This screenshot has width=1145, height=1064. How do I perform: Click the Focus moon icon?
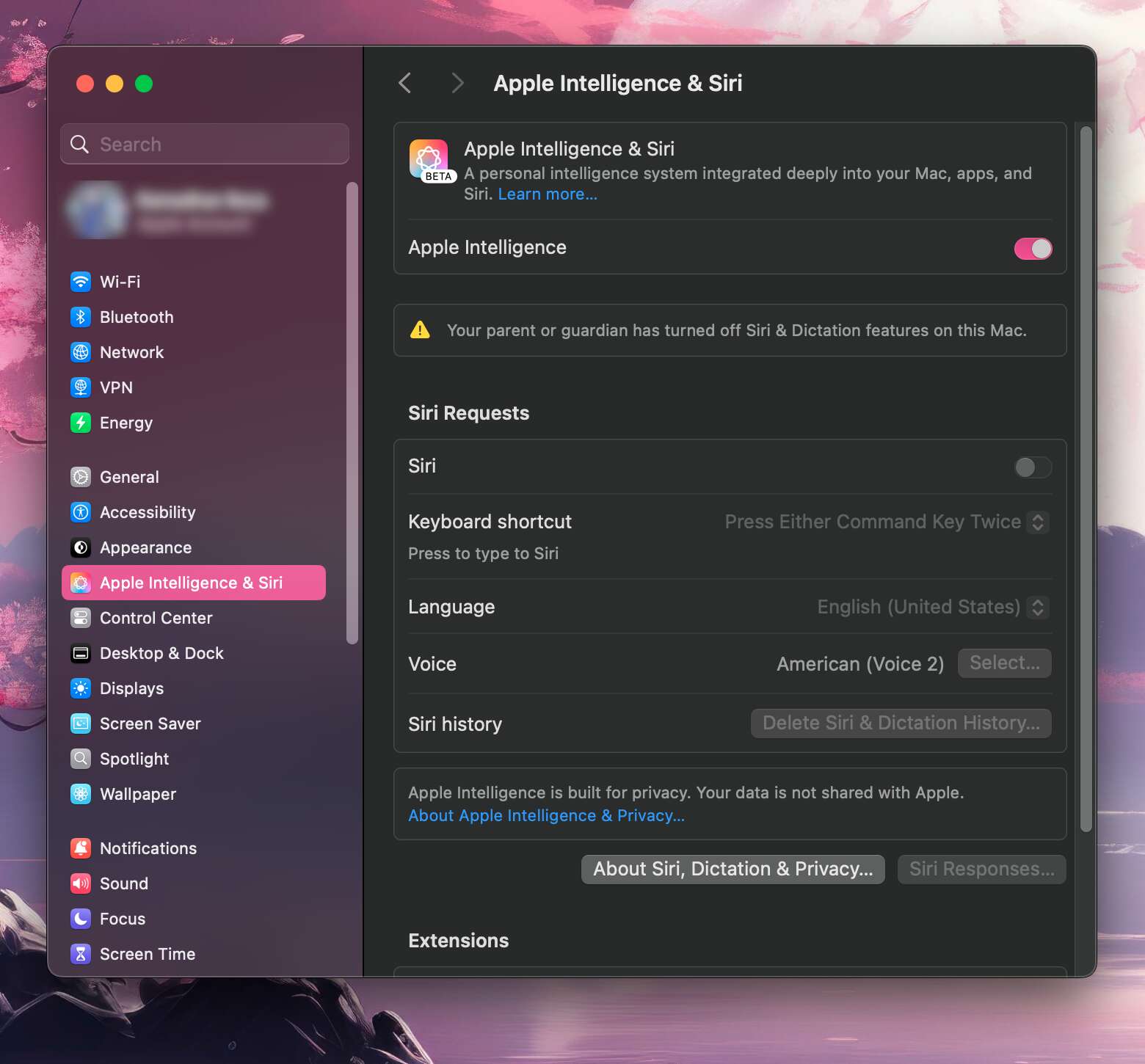81,919
